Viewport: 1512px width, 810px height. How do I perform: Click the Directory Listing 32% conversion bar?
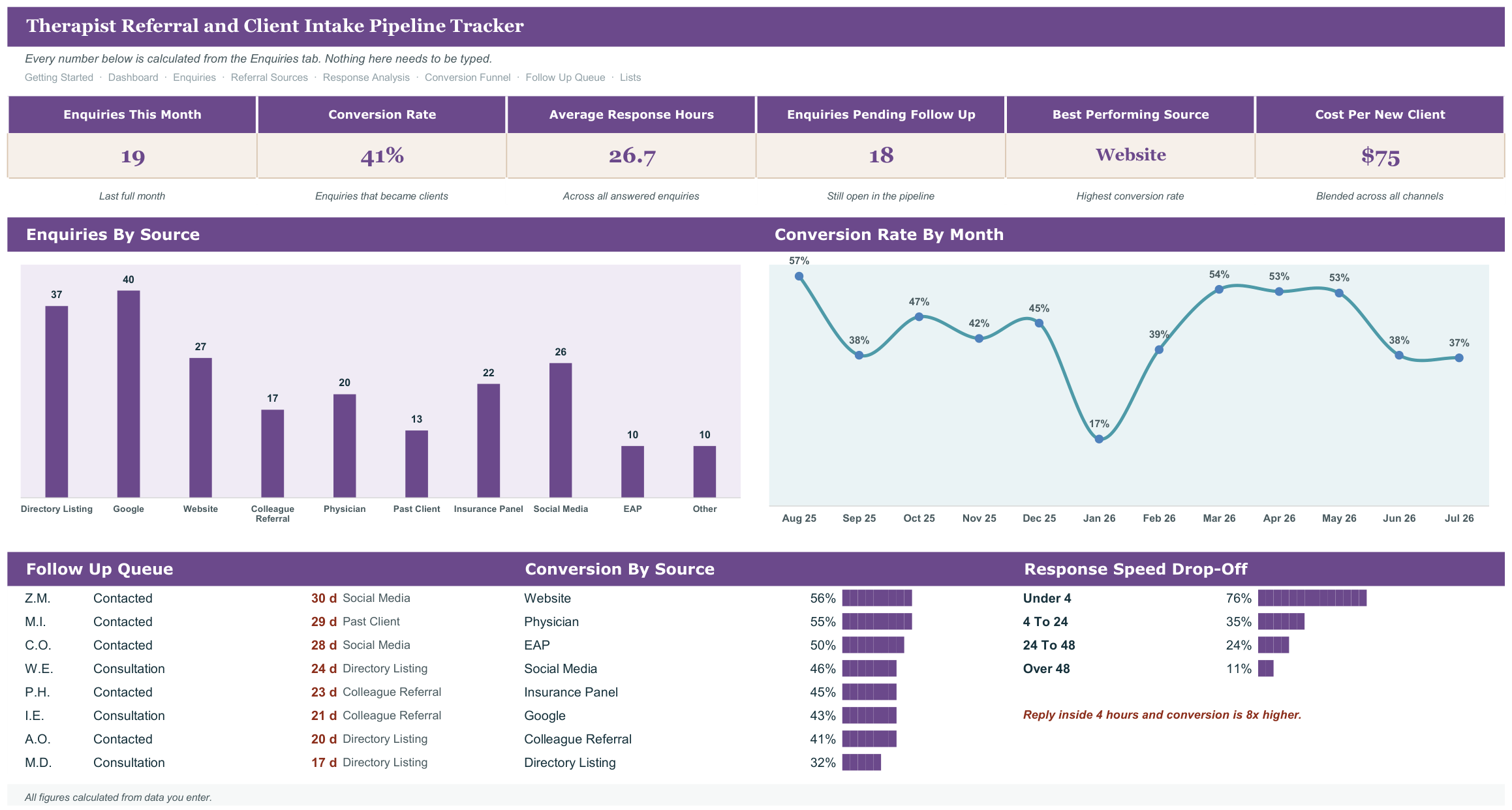pyautogui.click(x=861, y=762)
